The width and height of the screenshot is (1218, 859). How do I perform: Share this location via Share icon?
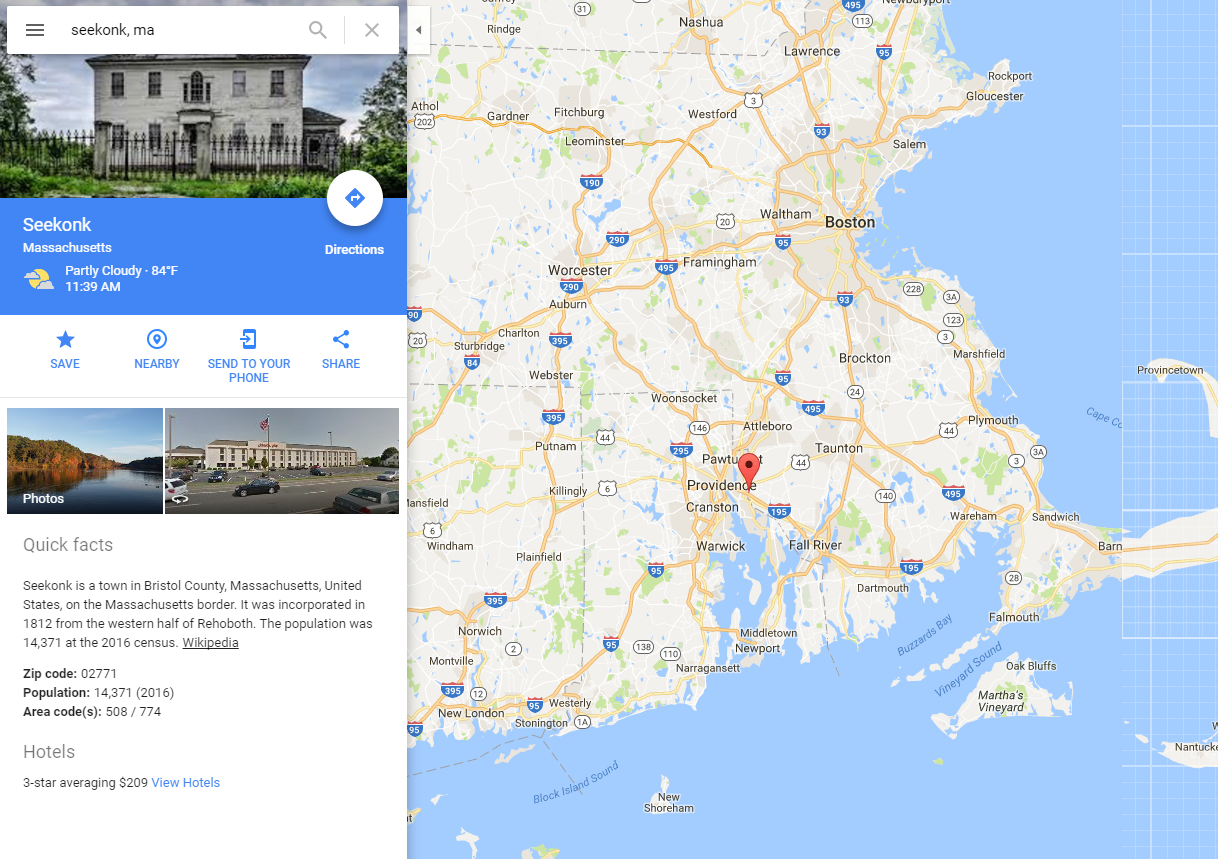click(341, 339)
